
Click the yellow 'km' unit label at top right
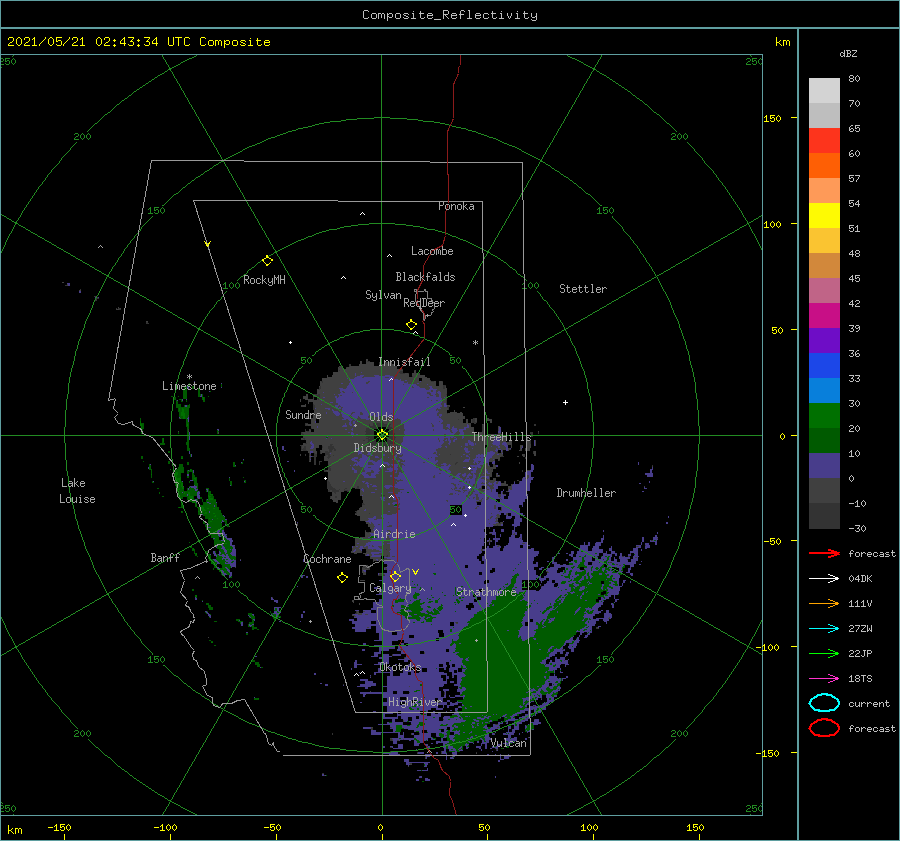(782, 42)
